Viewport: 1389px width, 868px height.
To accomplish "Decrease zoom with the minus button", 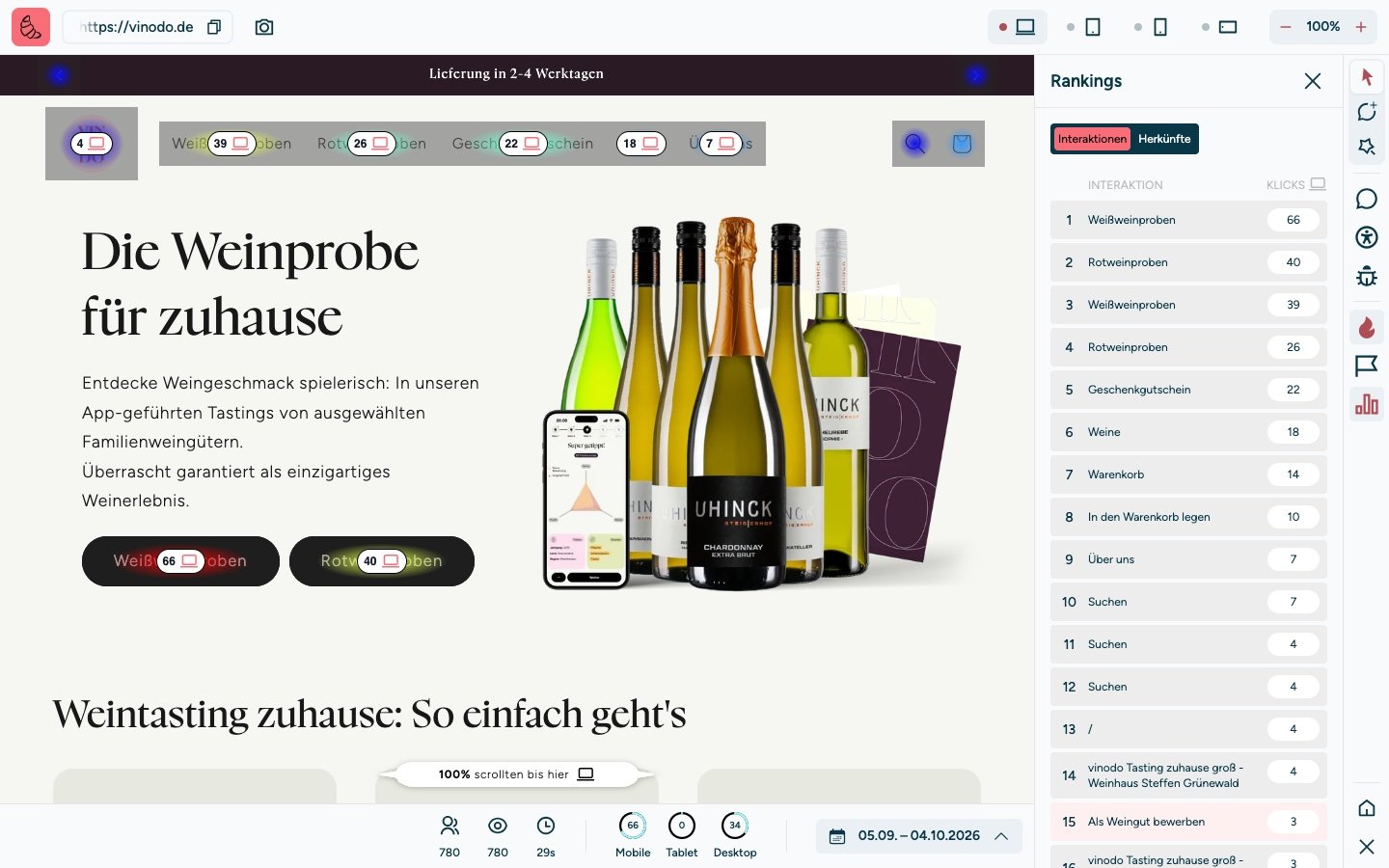I will pyautogui.click(x=1286, y=27).
